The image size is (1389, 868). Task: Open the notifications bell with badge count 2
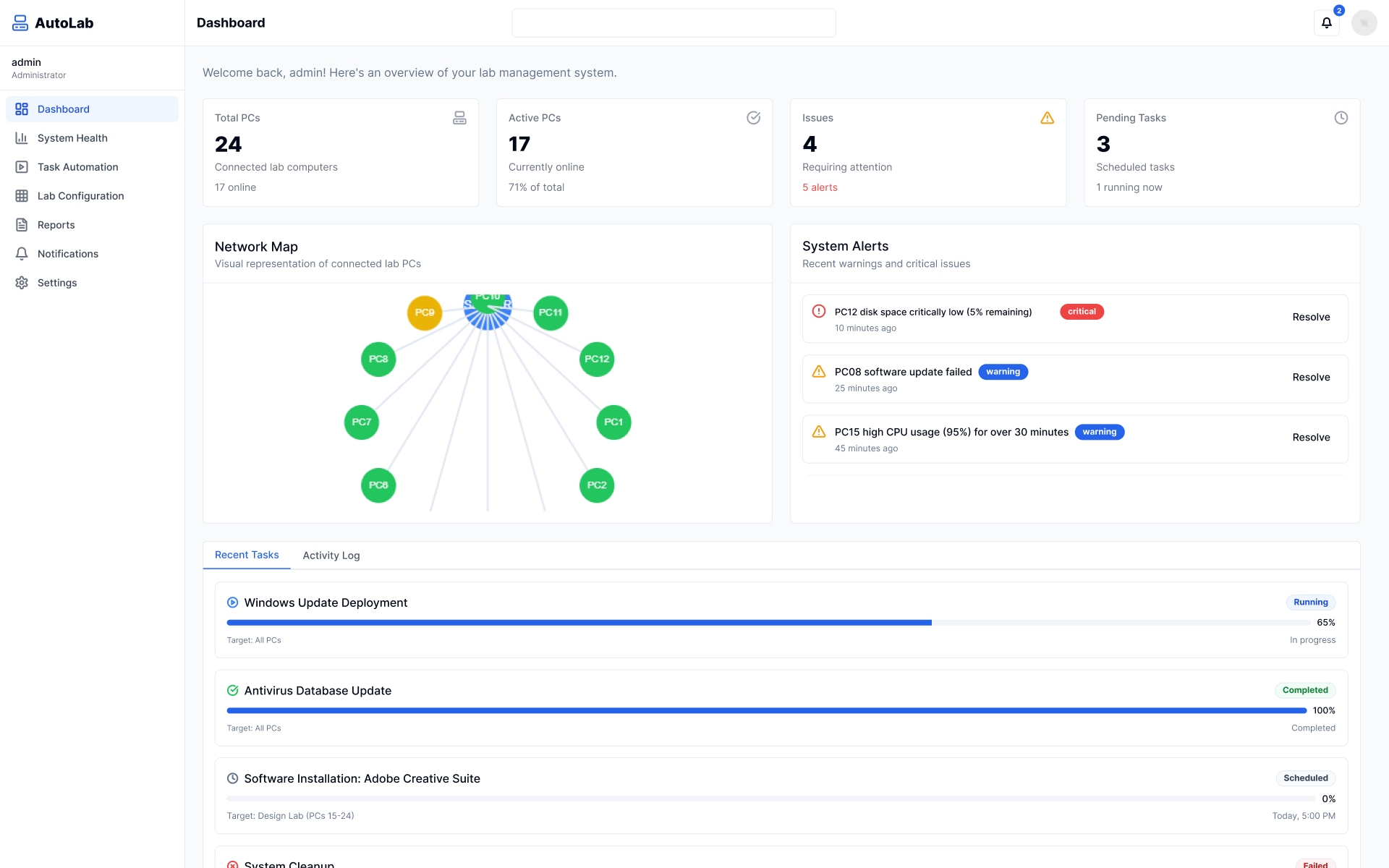[1326, 22]
